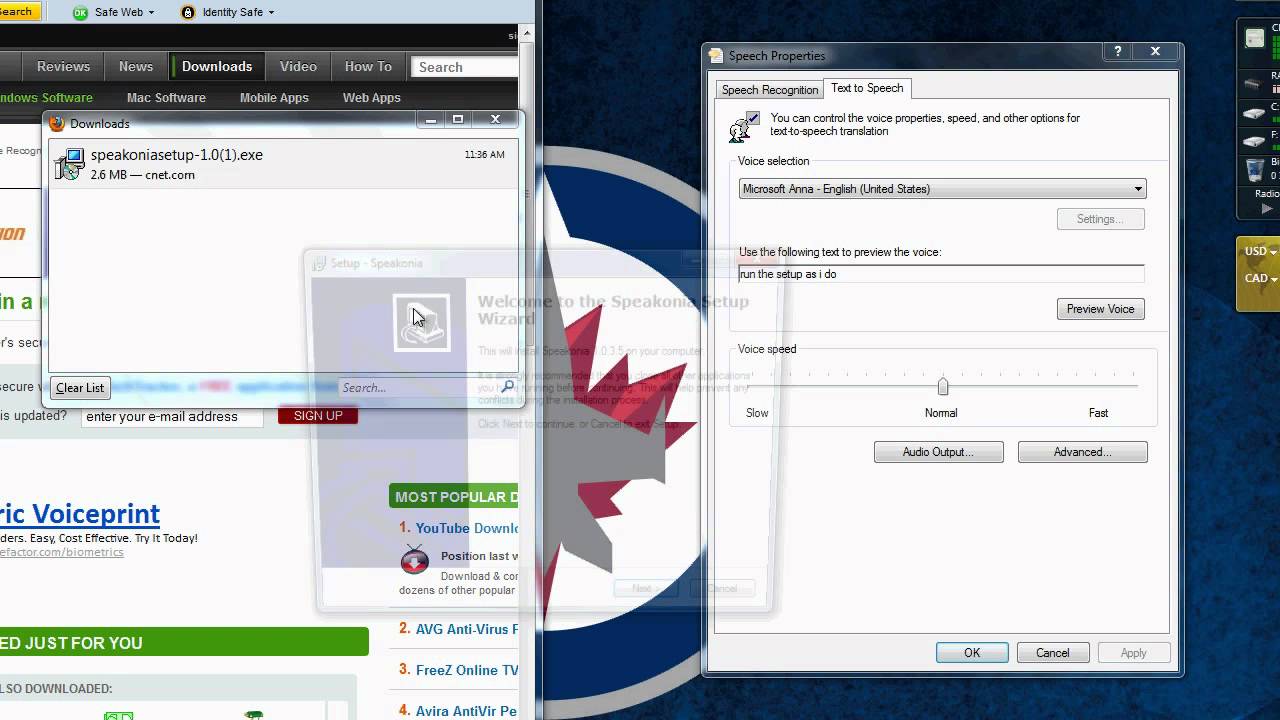Click the preview voice text field
The image size is (1280, 720).
(941, 274)
